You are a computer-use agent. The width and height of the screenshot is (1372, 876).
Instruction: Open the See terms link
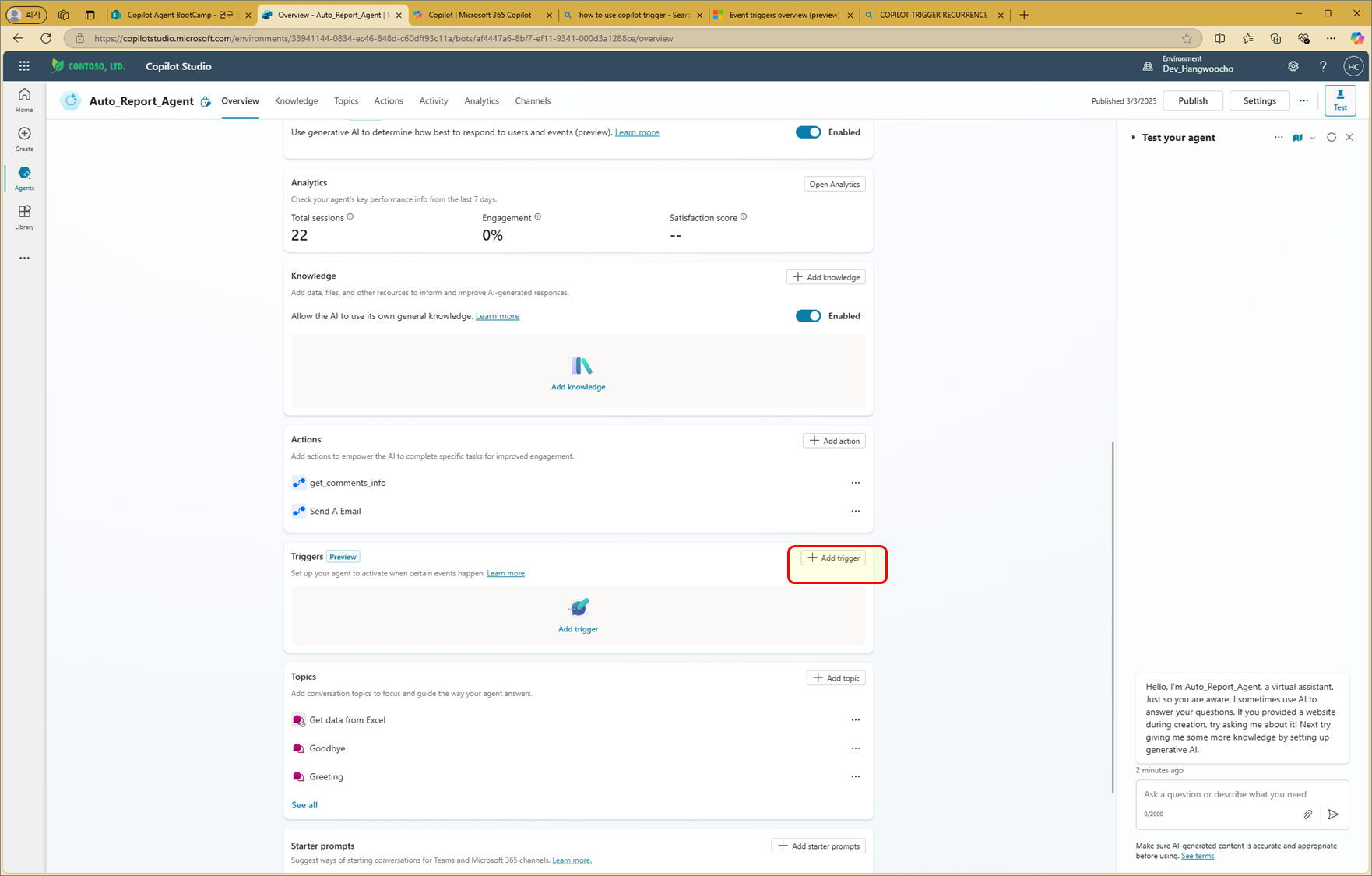tap(1198, 856)
